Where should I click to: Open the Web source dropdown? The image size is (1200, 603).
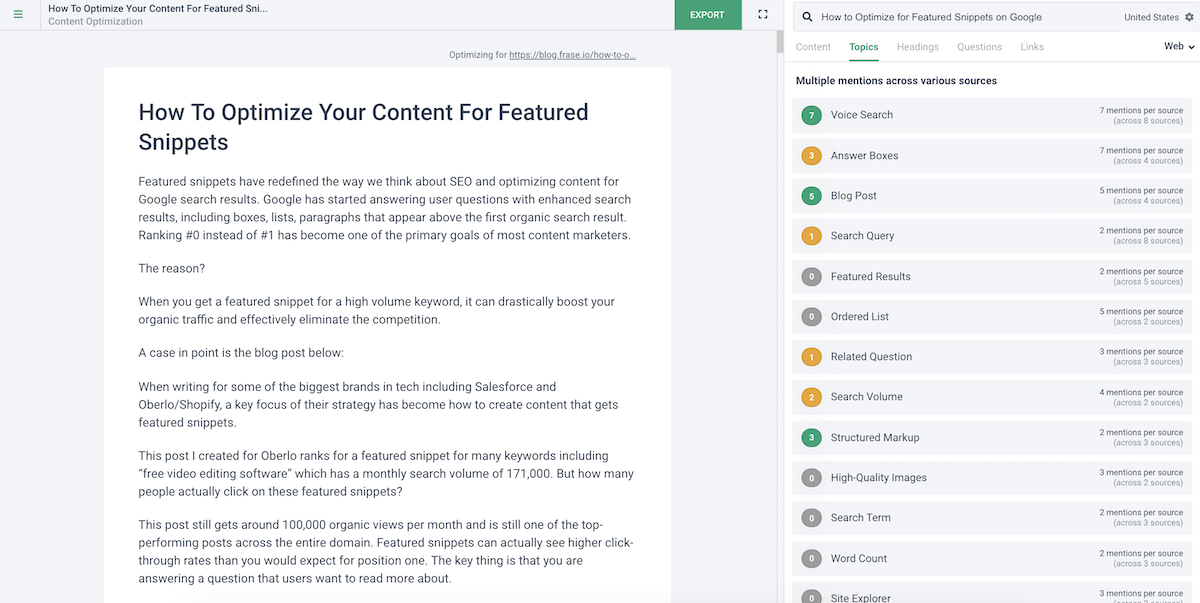coord(1178,47)
